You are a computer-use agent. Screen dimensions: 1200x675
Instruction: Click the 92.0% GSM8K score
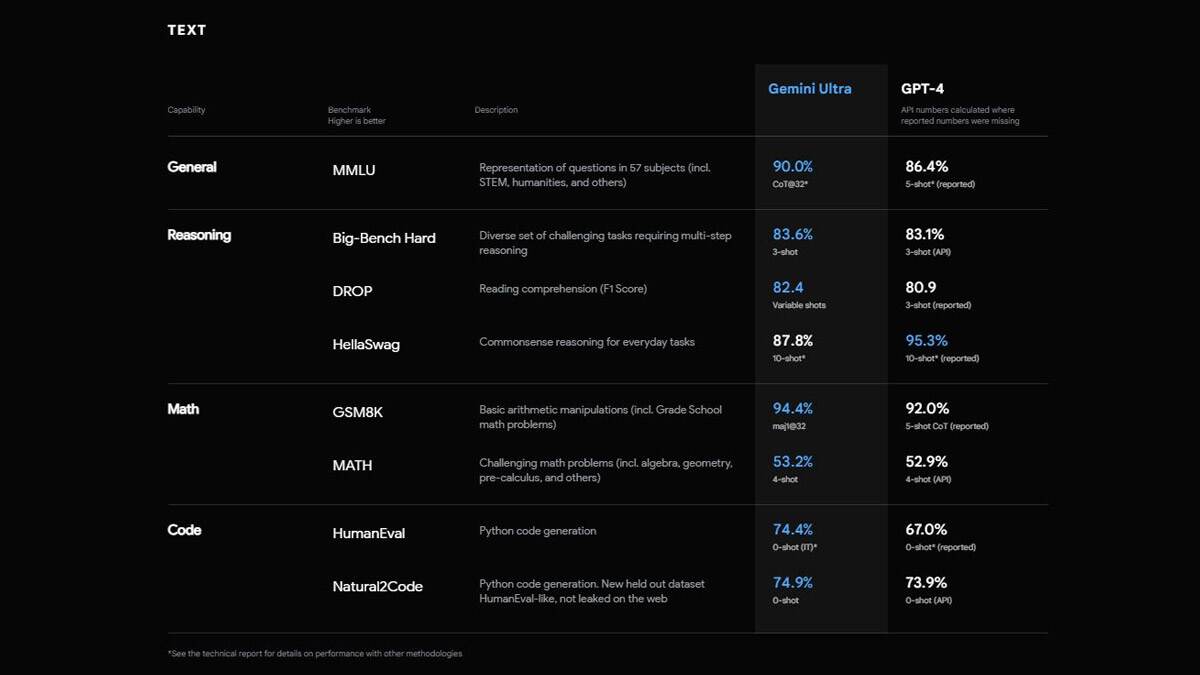(927, 409)
